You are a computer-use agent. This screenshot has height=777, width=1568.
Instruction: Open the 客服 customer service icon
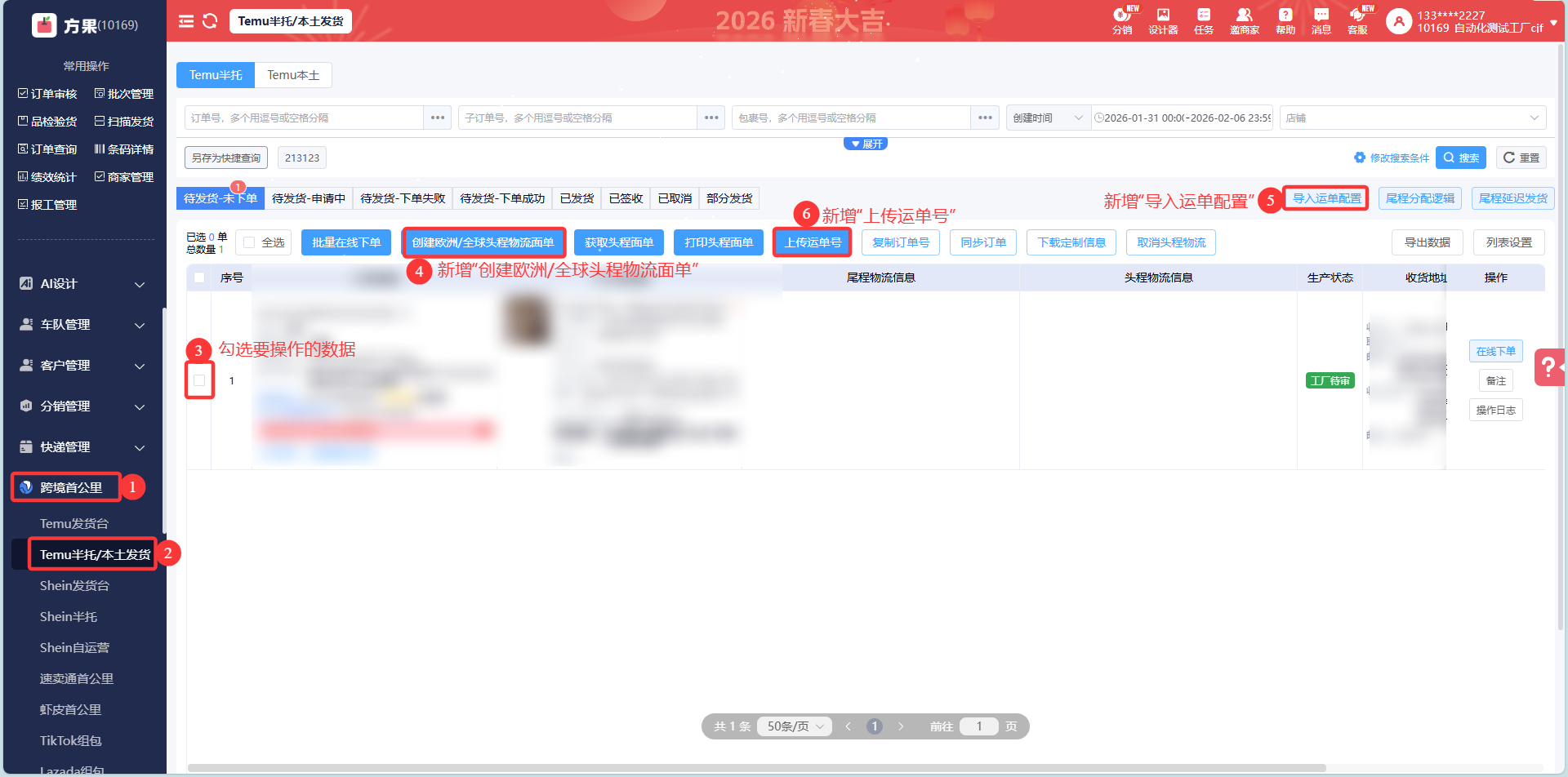click(1357, 20)
